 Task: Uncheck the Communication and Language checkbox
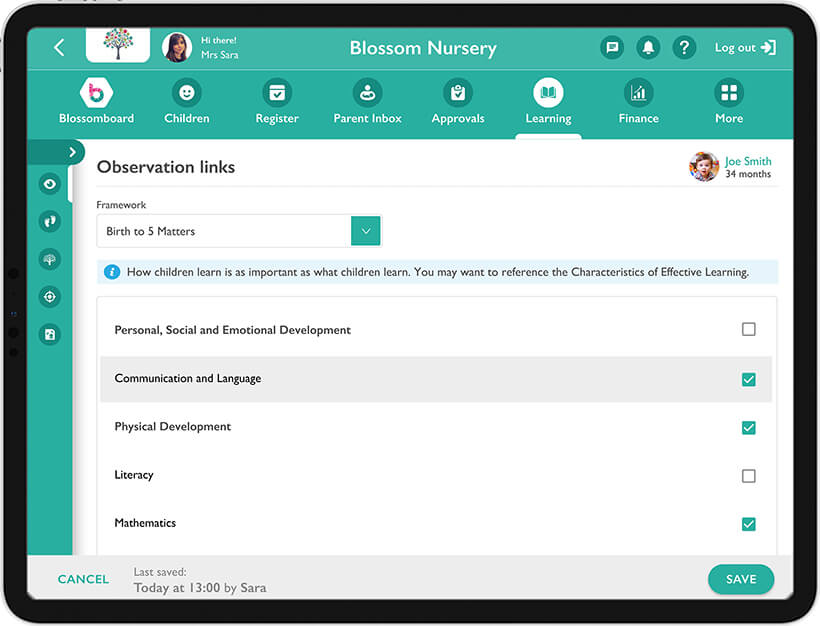tap(748, 379)
